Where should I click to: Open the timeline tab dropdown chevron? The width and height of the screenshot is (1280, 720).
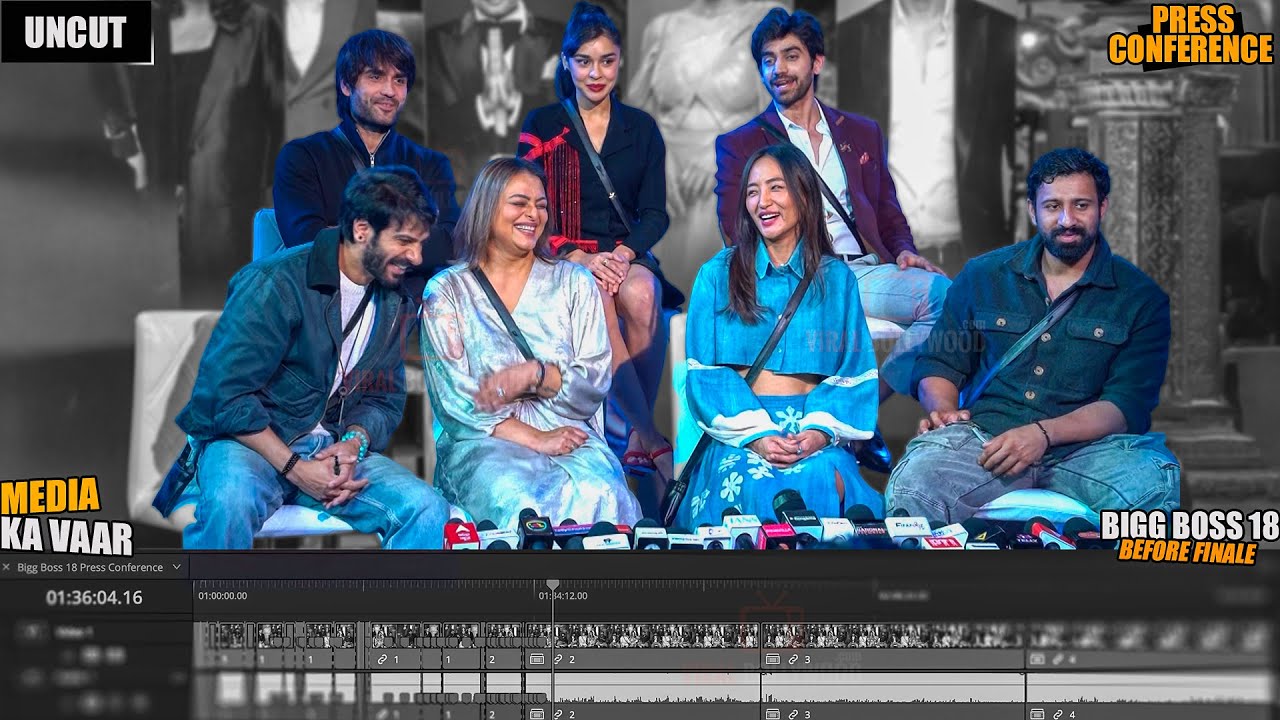coord(177,567)
